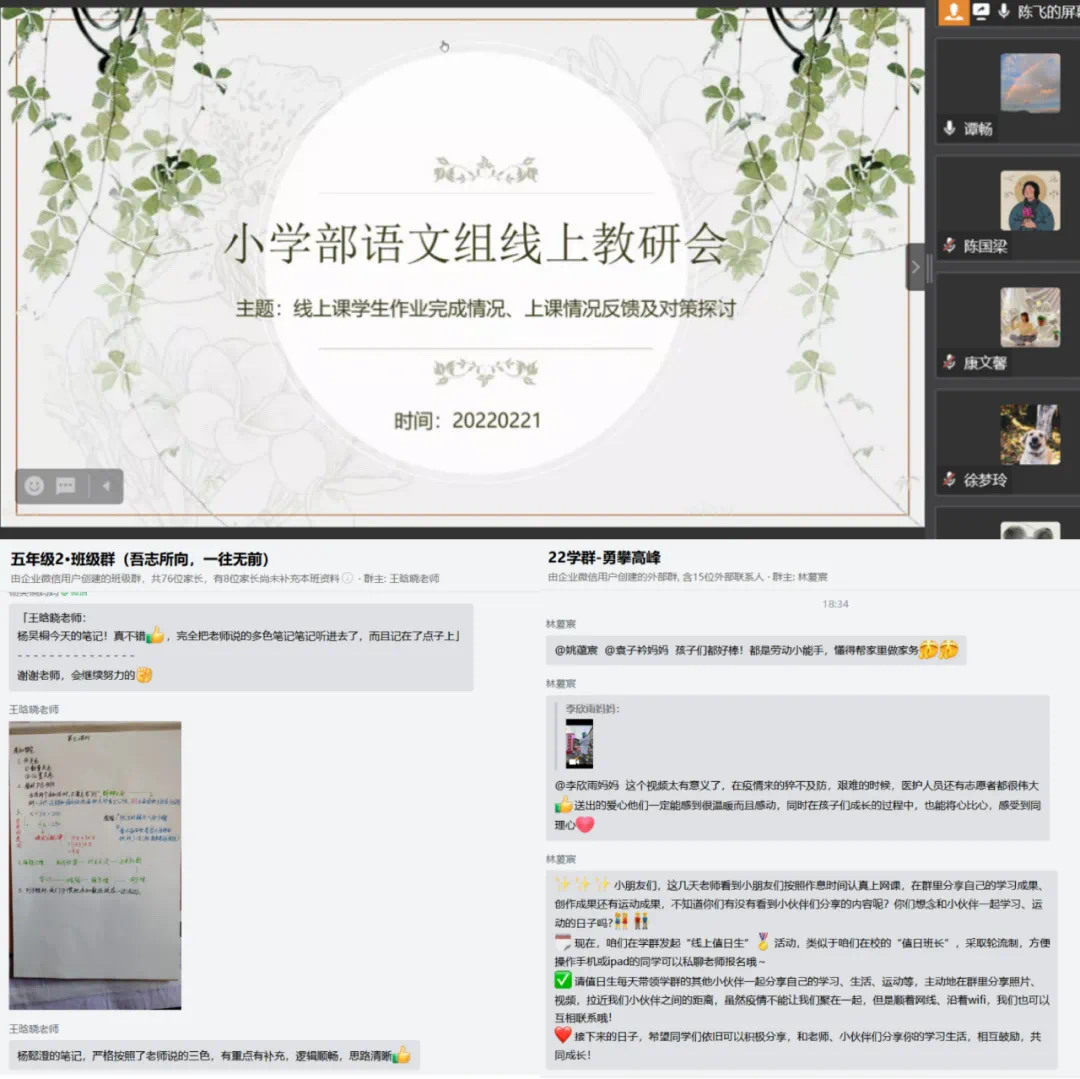Click the owner label 群主: 林蒽宸
The image size is (1080, 1079).
800,577
